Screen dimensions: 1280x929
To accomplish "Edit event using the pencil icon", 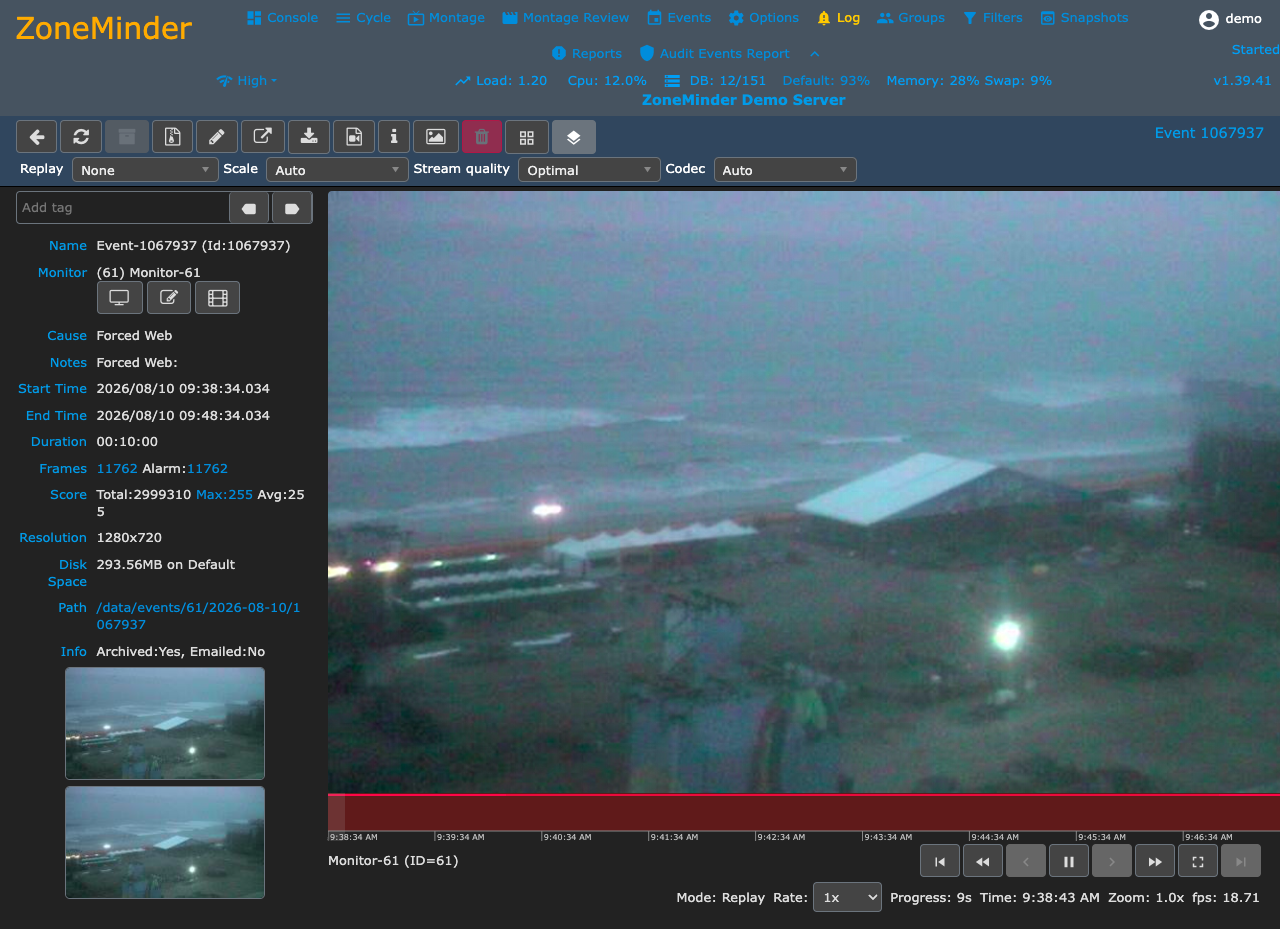I will tap(217, 137).
